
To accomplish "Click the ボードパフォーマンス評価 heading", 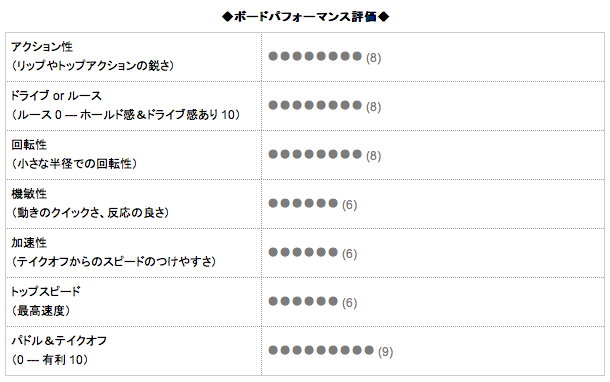I will (305, 17).
